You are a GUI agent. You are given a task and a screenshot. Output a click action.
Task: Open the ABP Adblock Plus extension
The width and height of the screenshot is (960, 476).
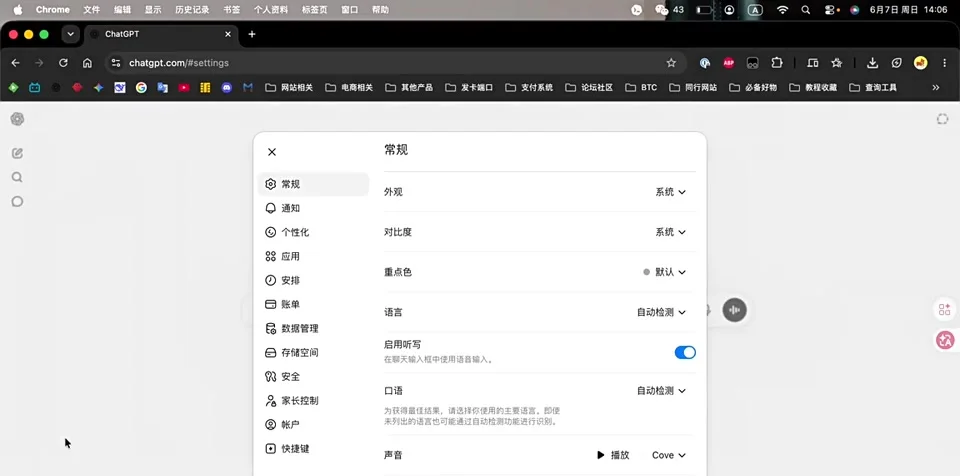[729, 63]
